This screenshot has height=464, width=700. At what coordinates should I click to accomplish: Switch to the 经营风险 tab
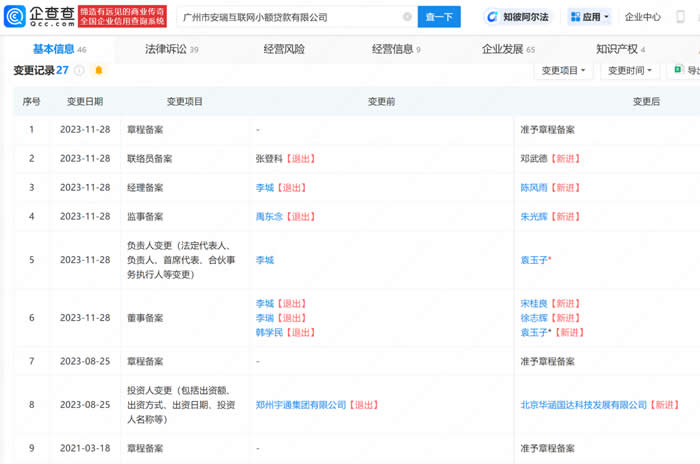pos(284,49)
